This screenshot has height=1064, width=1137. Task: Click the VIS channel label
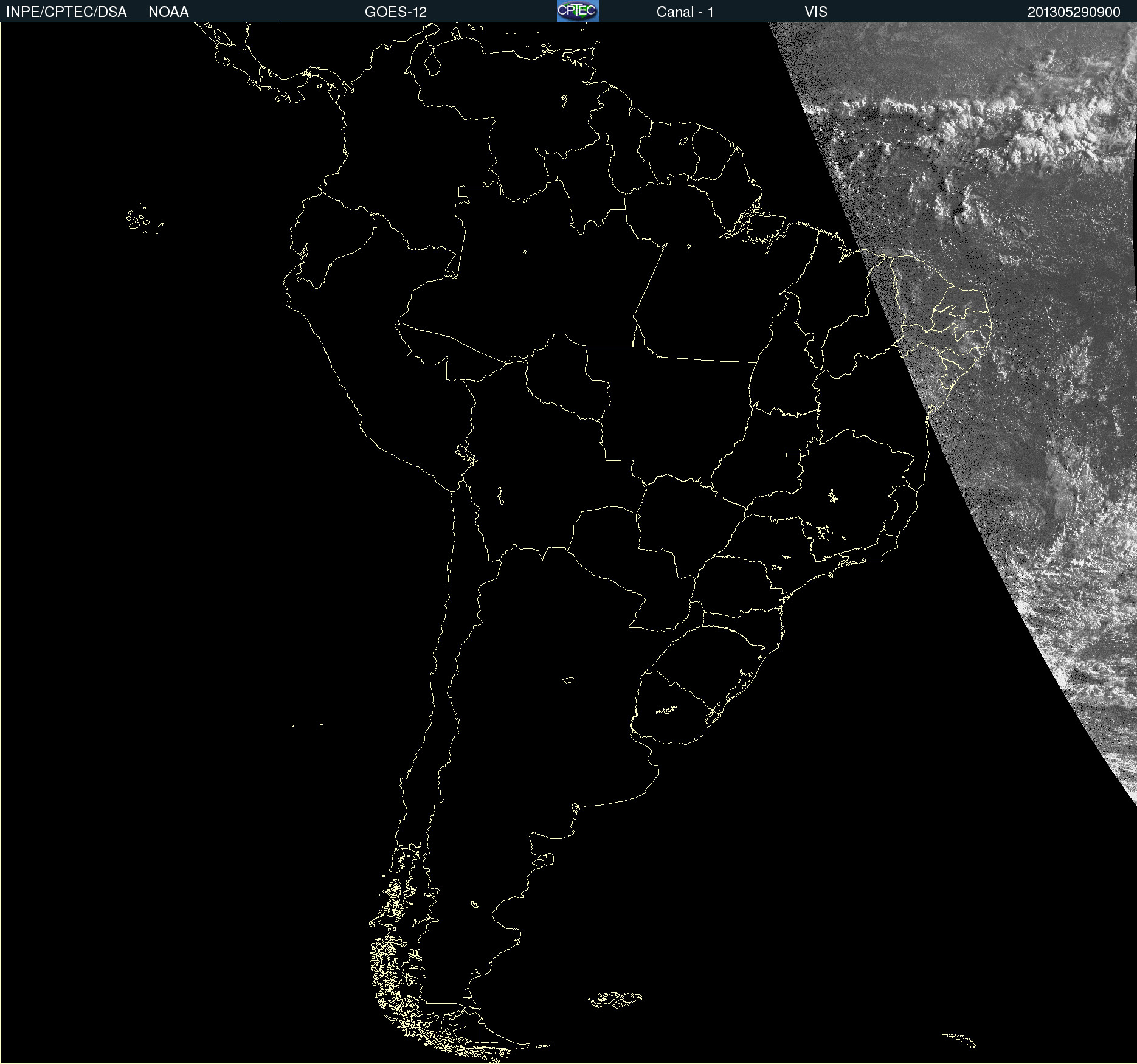pos(816,12)
